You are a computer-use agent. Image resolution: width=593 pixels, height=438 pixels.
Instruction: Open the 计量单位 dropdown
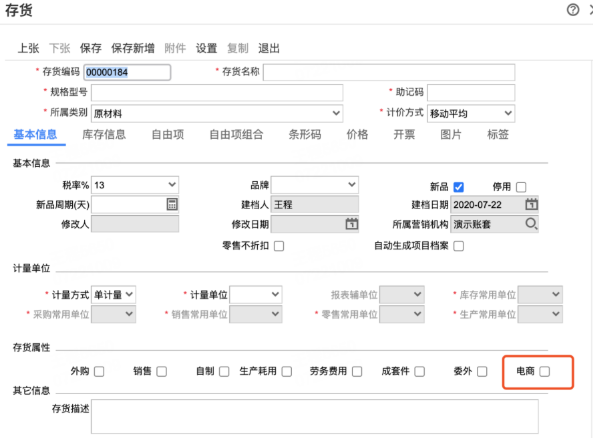click(x=256, y=294)
